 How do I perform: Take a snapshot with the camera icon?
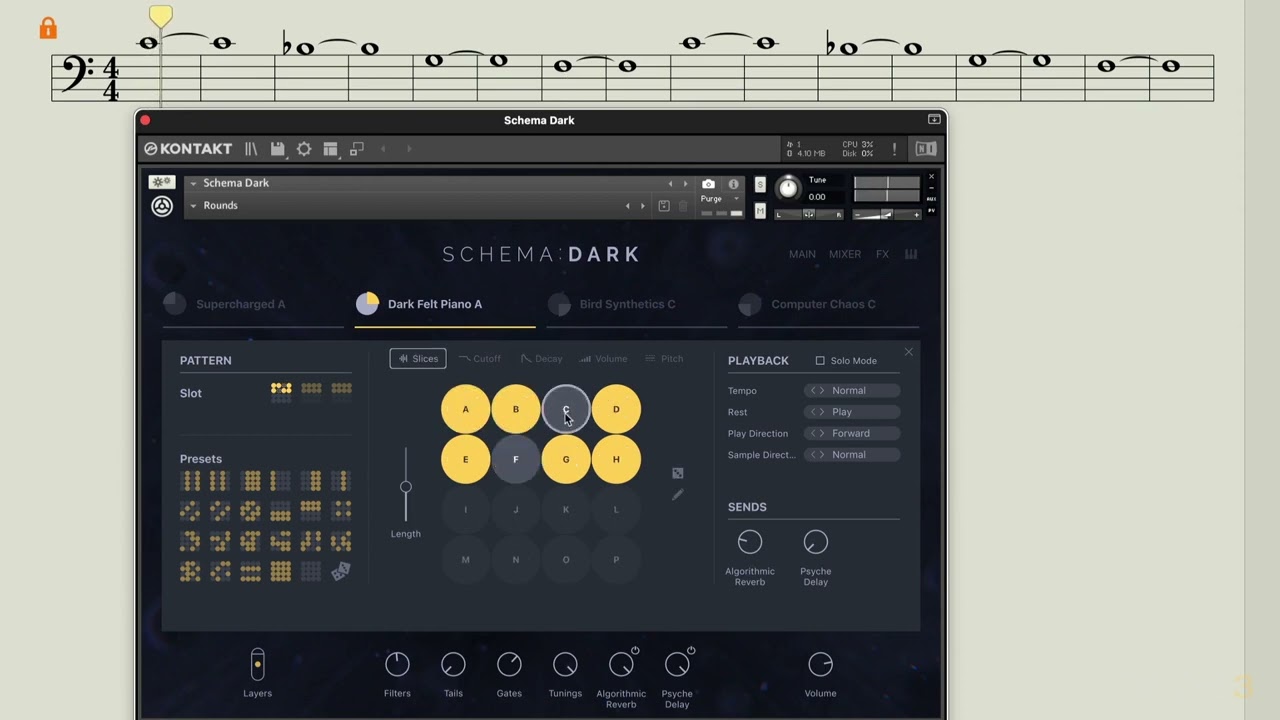pyautogui.click(x=709, y=184)
